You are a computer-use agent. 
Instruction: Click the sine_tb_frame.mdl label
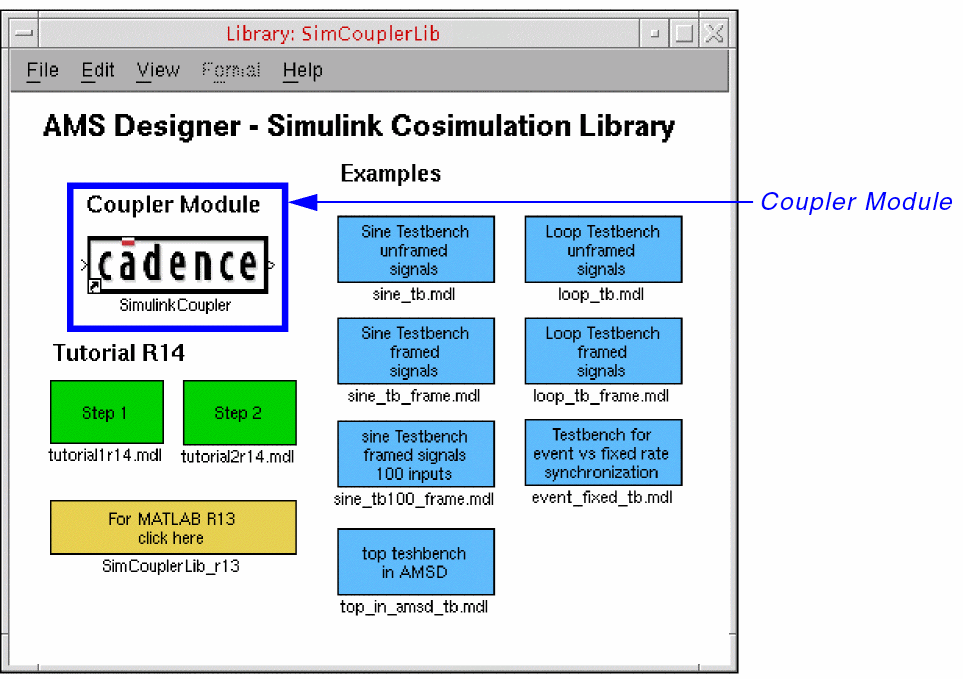pos(414,397)
